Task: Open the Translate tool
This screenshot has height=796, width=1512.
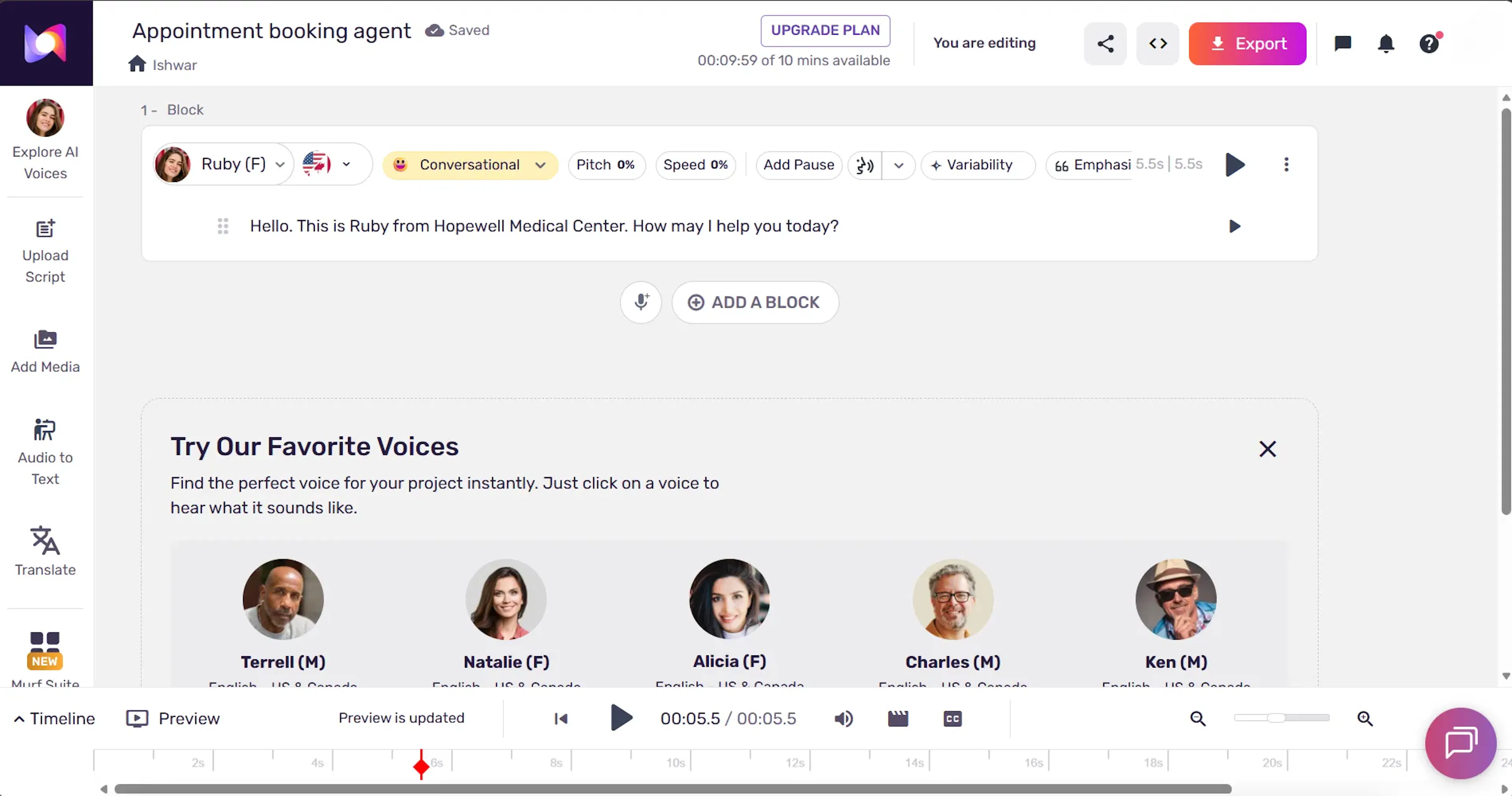Action: [x=45, y=551]
